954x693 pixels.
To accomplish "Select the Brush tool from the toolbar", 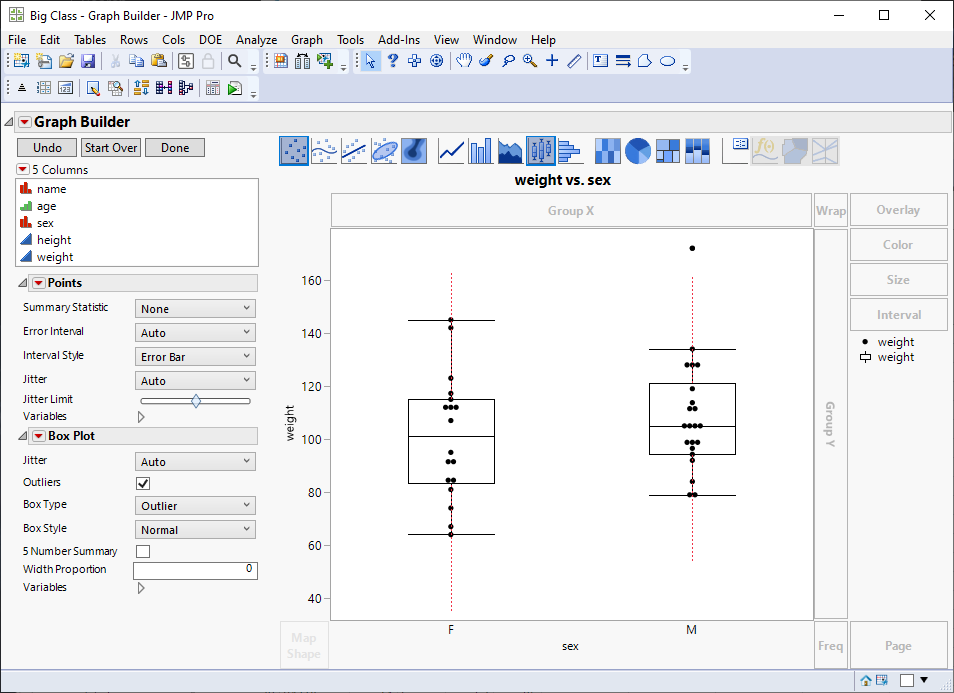I will coord(485,61).
